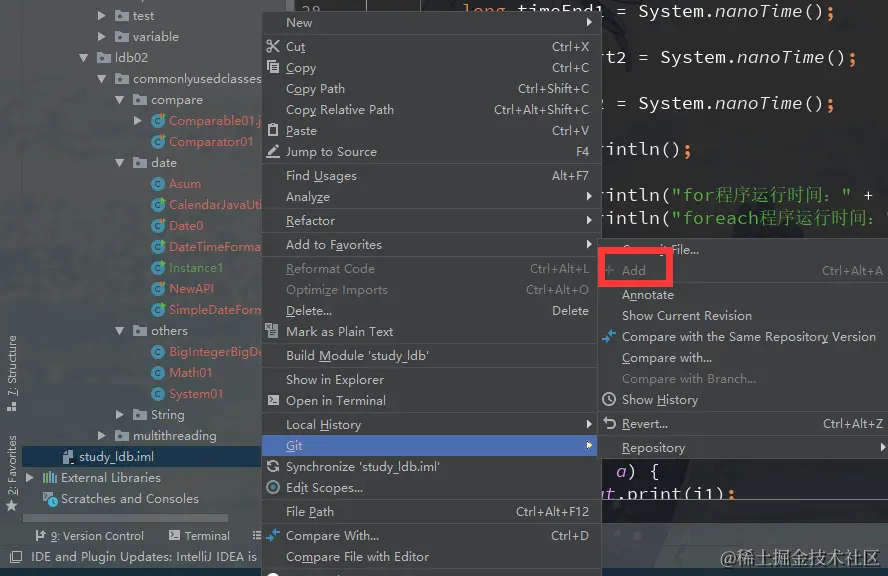Choose Copy Path from context menu

(430, 88)
